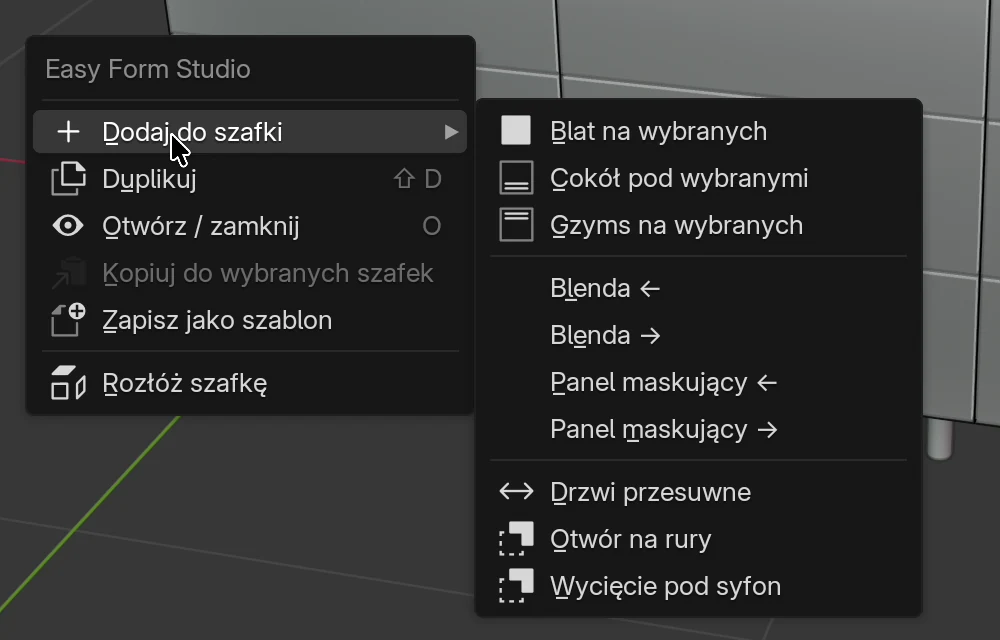Image resolution: width=1000 pixels, height=640 pixels.
Task: Click the O shortcut hint on Otwórz / zamknij
Action: (x=432, y=226)
